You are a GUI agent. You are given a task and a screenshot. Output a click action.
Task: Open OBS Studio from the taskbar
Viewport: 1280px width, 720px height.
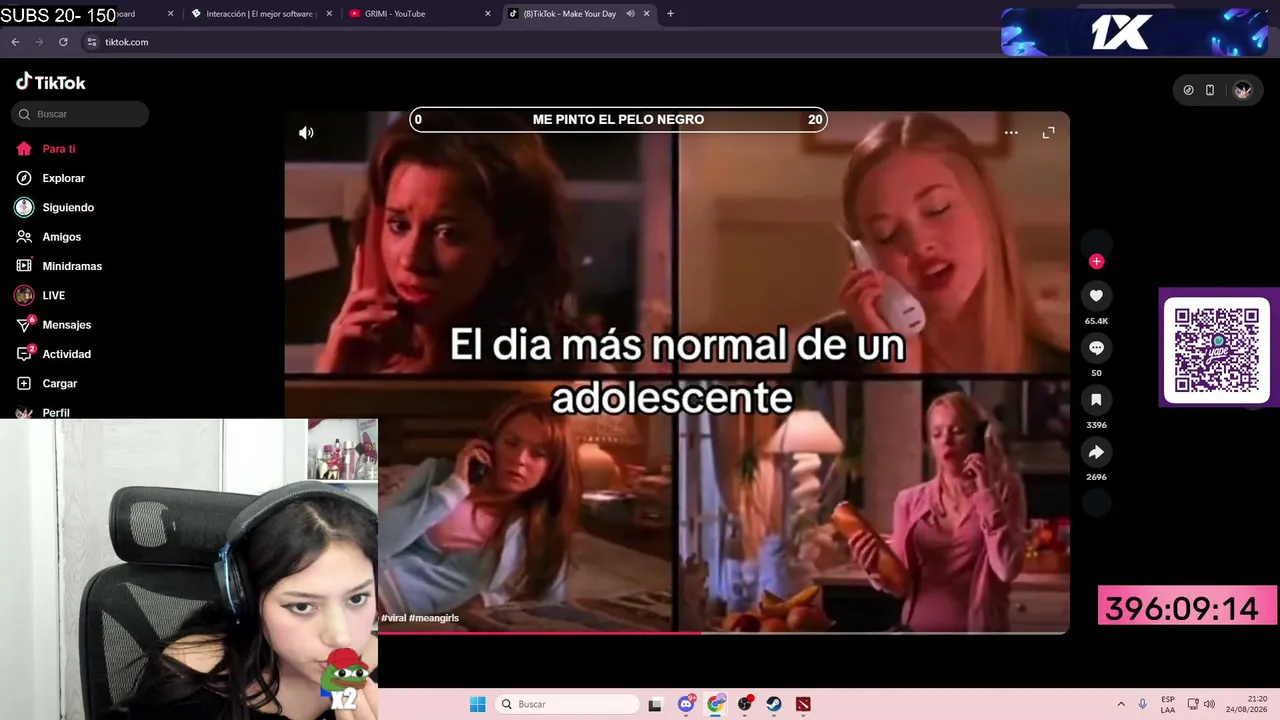point(745,704)
